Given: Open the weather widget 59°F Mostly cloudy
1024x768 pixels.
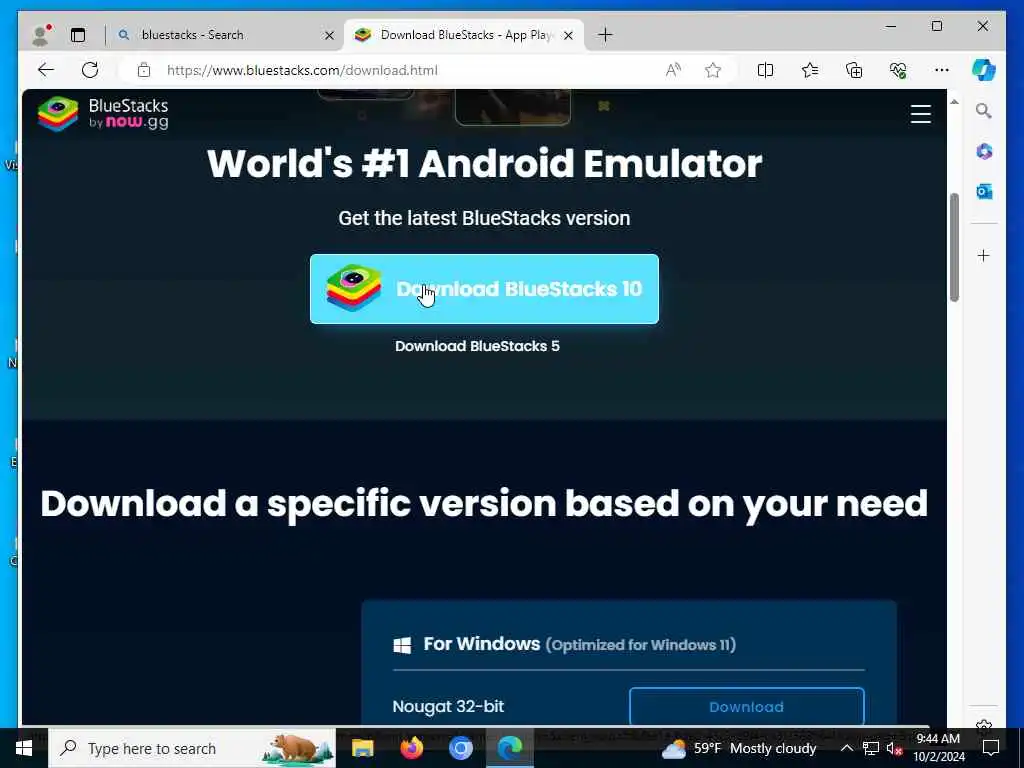Looking at the screenshot, I should pyautogui.click(x=739, y=748).
